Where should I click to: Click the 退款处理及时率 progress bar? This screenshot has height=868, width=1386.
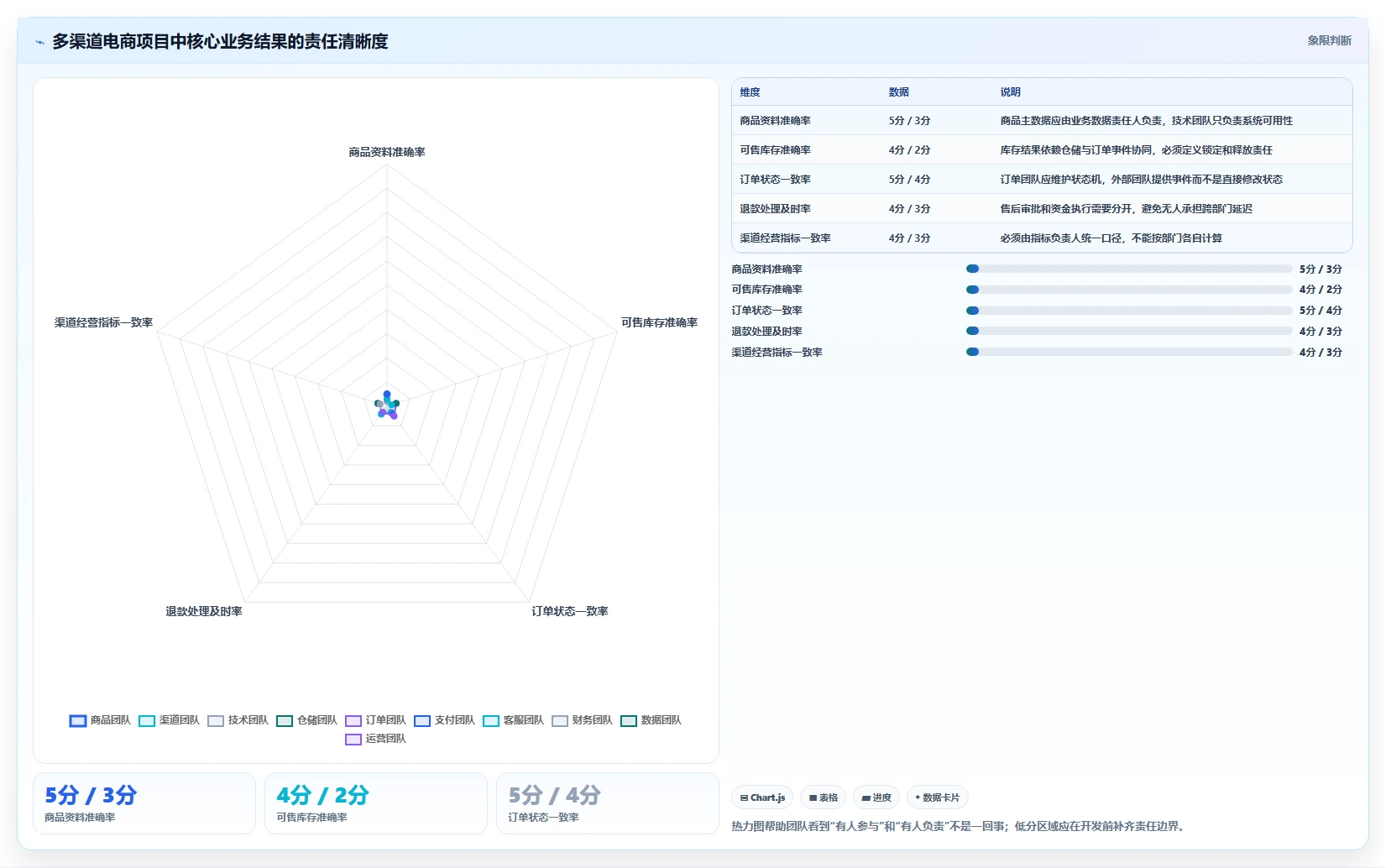pyautogui.click(x=1129, y=331)
